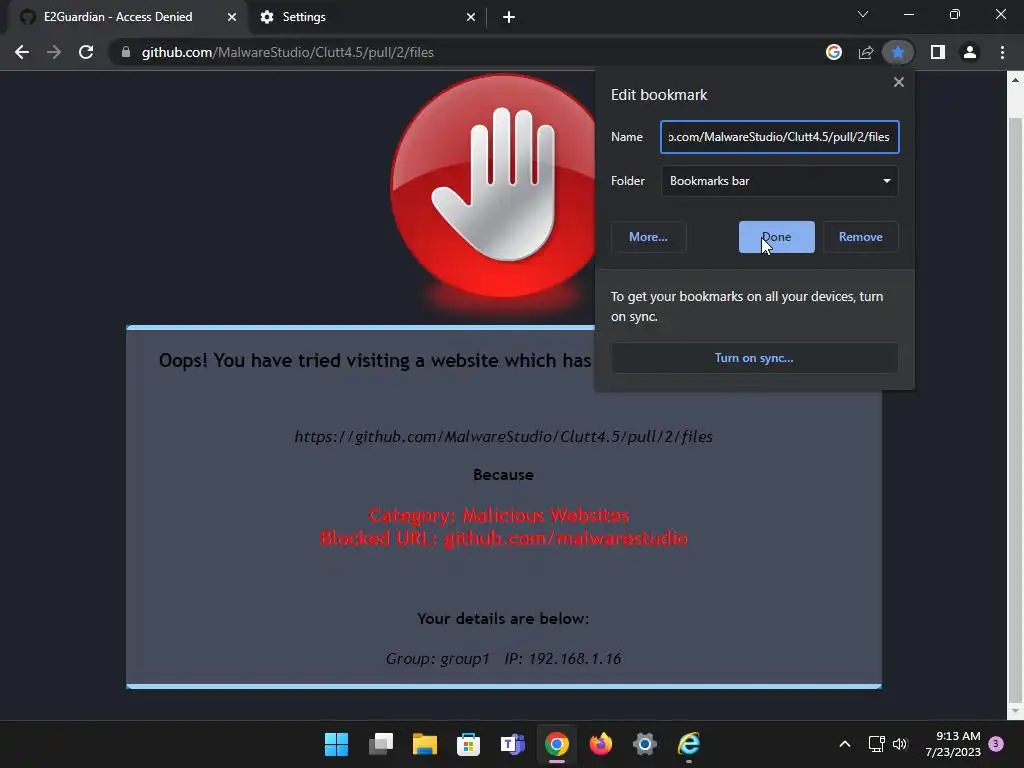Click the Chrome taskbar icon
1024x768 pixels.
click(x=556, y=744)
